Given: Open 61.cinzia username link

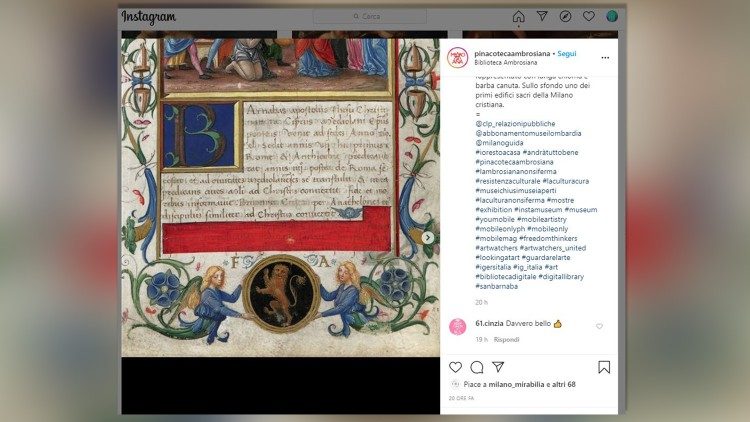Looking at the screenshot, I should coord(489,324).
